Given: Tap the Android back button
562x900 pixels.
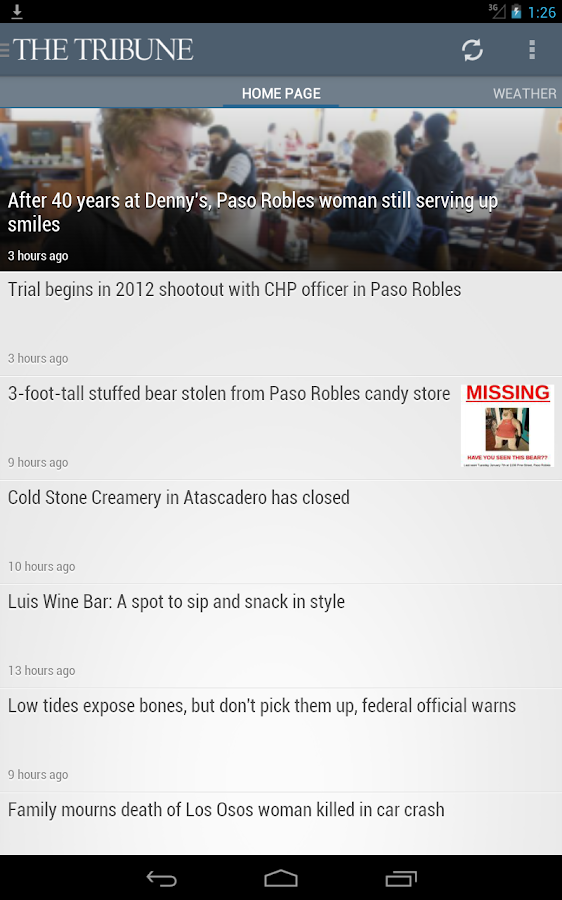Looking at the screenshot, I should (162, 878).
